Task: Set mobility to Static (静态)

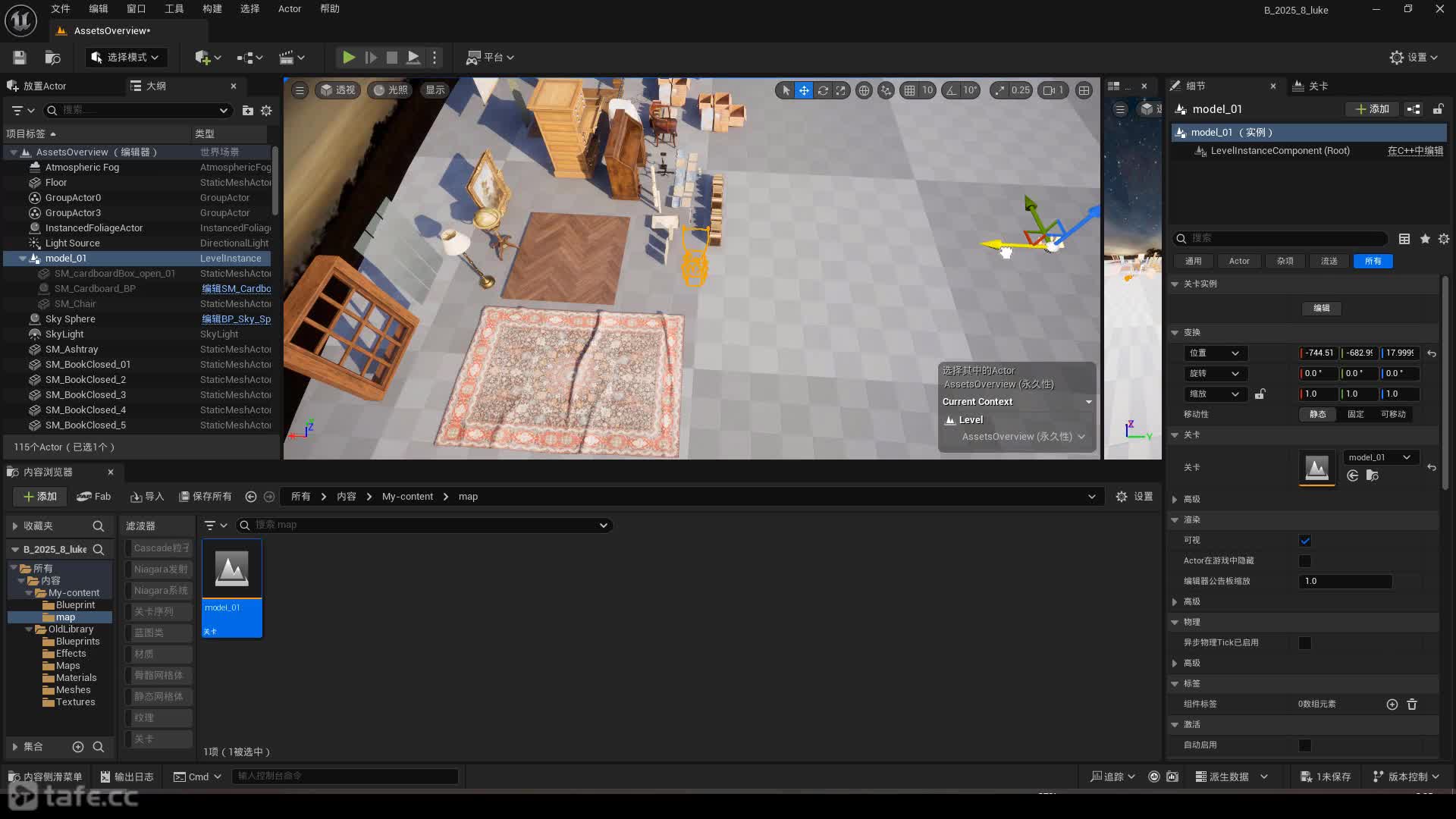Action: 1318,415
